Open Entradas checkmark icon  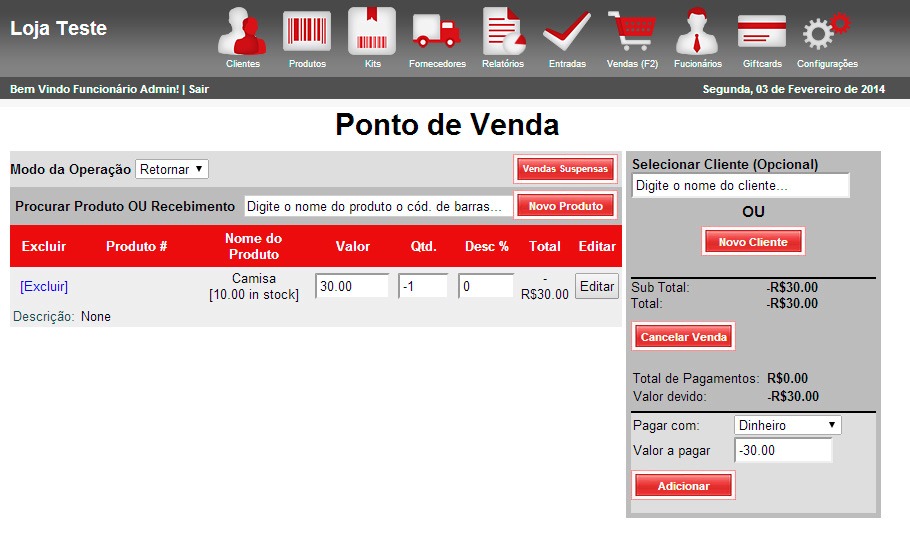click(567, 32)
